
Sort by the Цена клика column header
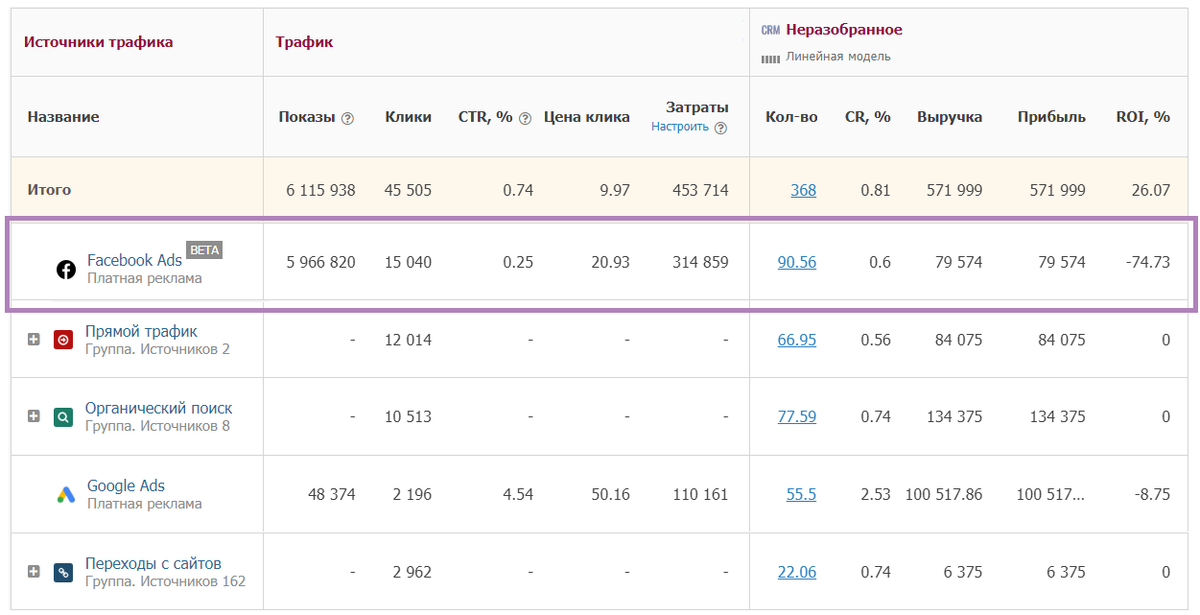point(587,117)
